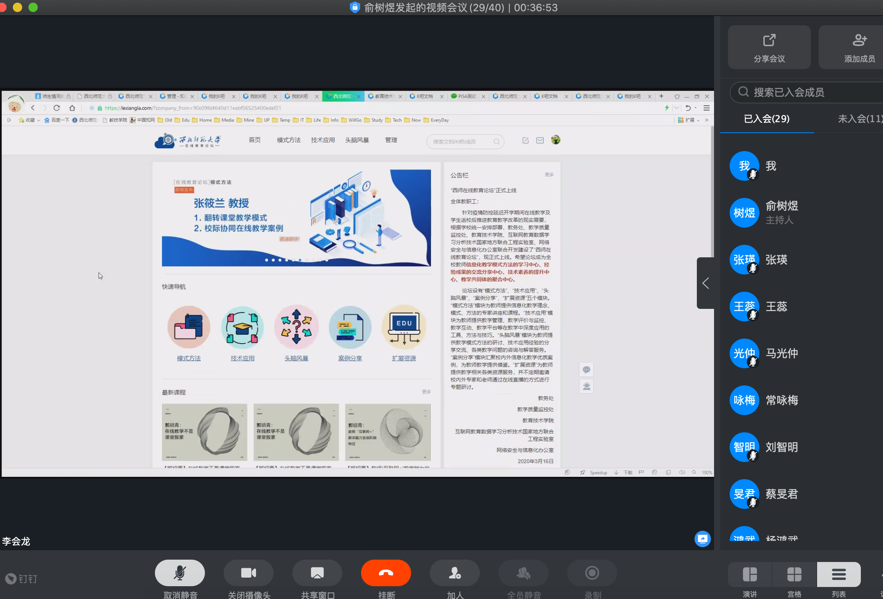Click 更多 in the 公告栏 header
This screenshot has height=599, width=883.
tap(549, 175)
